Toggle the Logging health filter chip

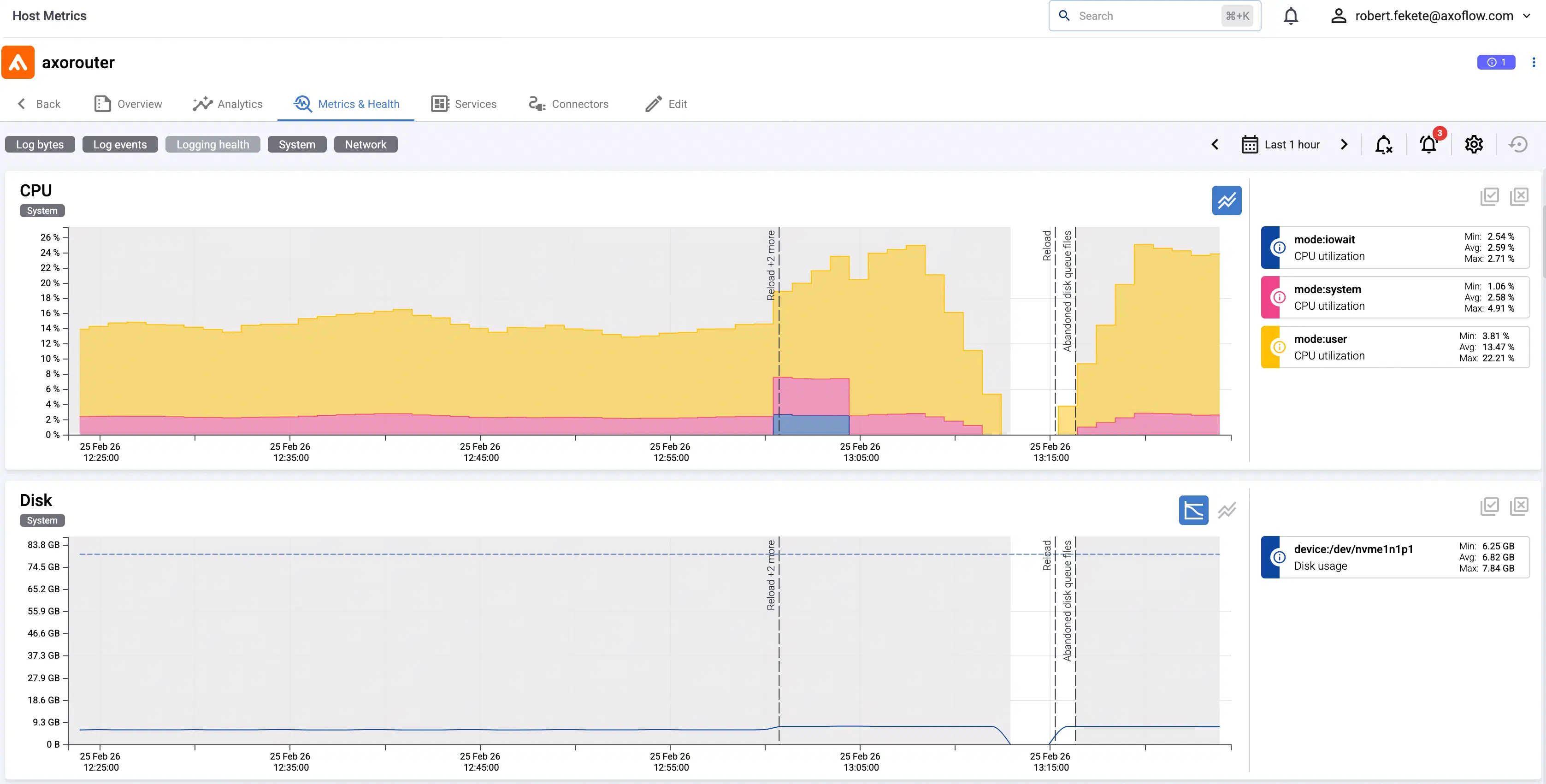coord(212,145)
